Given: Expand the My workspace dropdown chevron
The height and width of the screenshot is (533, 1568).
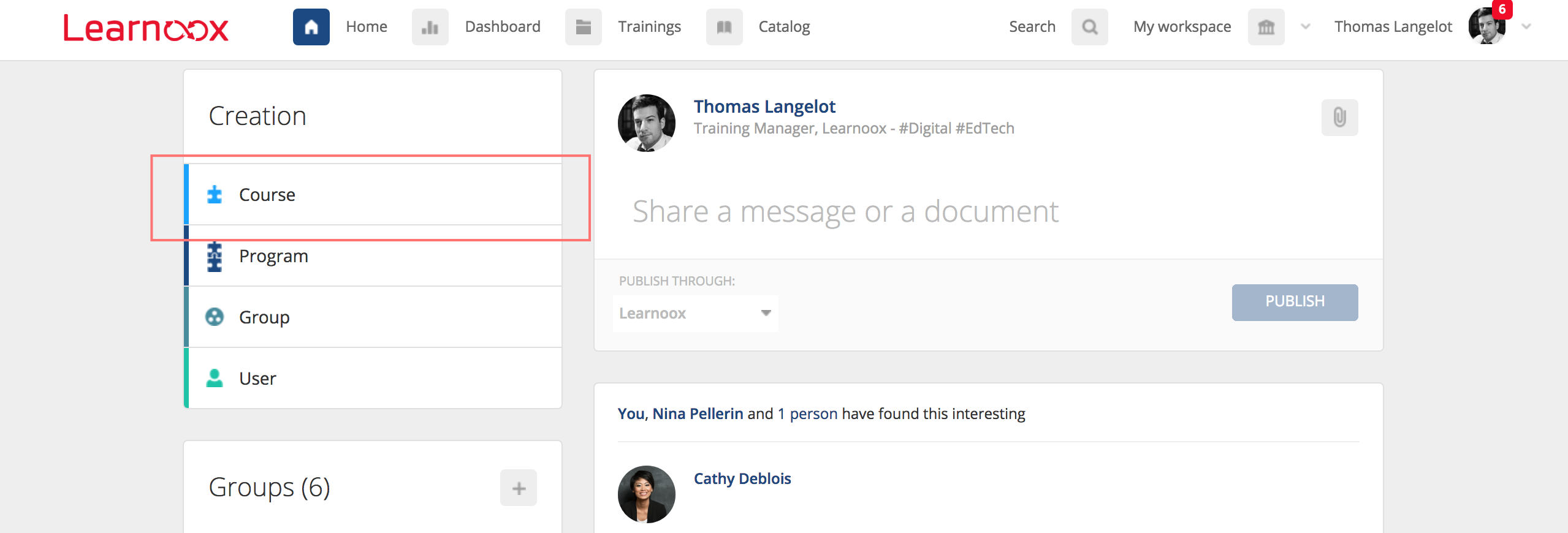Looking at the screenshot, I should (x=1306, y=26).
